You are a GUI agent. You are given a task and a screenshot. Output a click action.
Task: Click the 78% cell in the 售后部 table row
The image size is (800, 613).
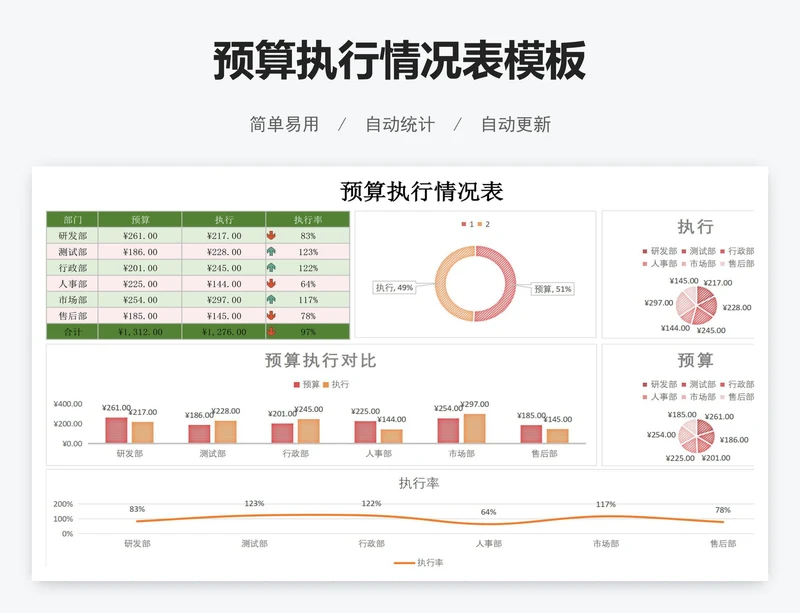[308, 315]
